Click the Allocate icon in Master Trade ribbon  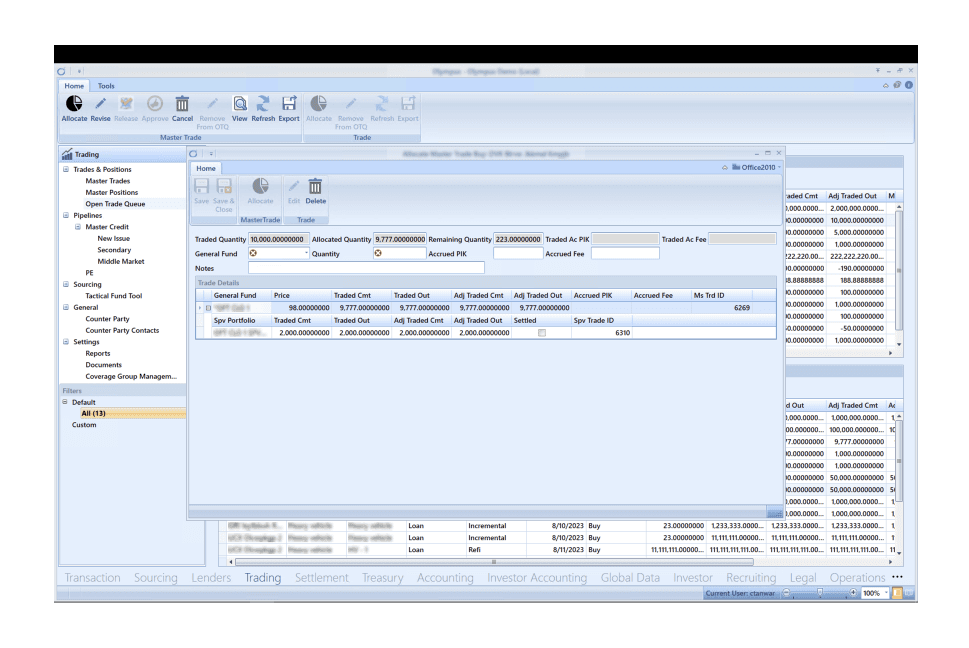tap(74, 104)
